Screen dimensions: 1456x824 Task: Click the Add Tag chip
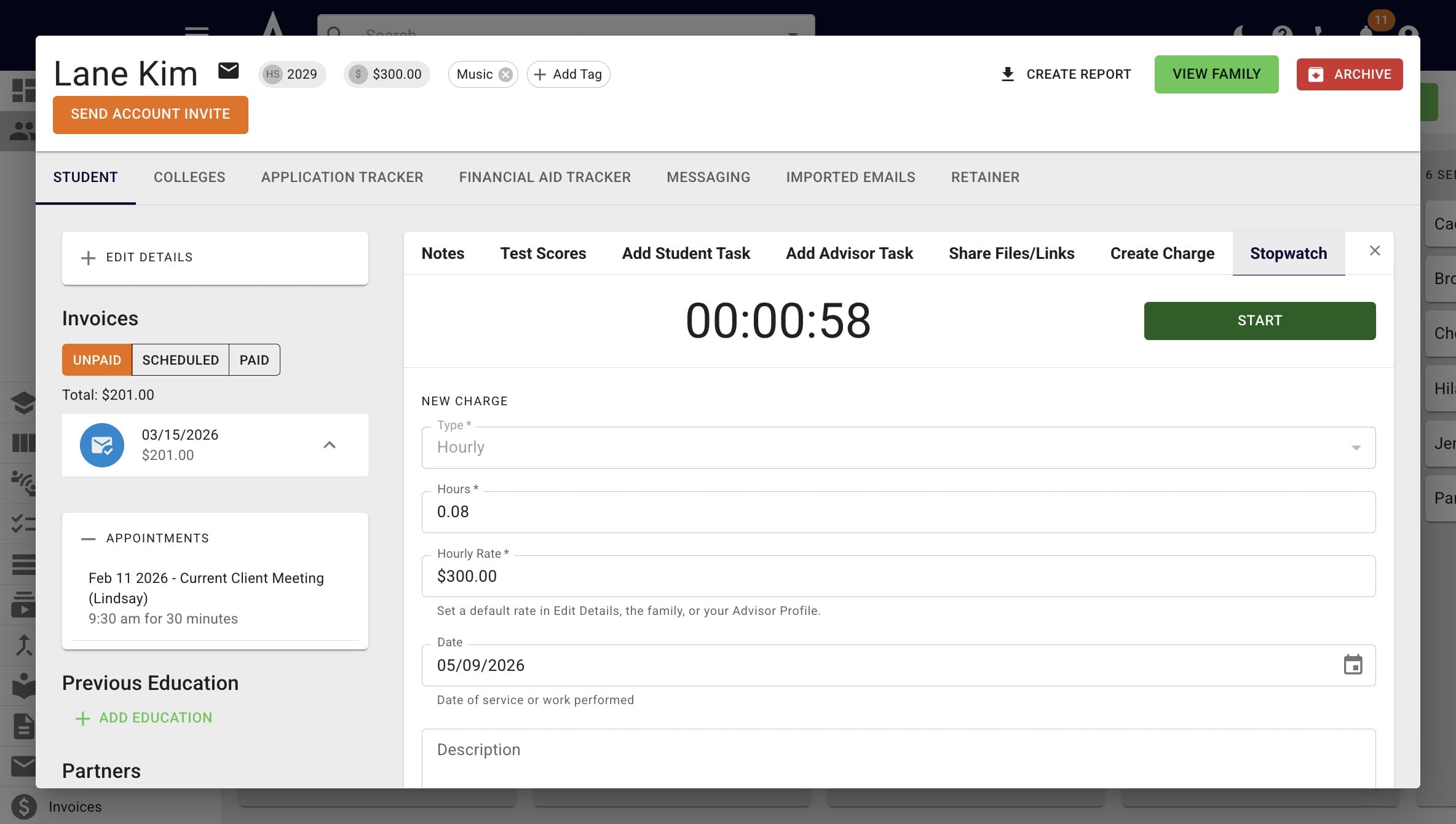click(568, 74)
